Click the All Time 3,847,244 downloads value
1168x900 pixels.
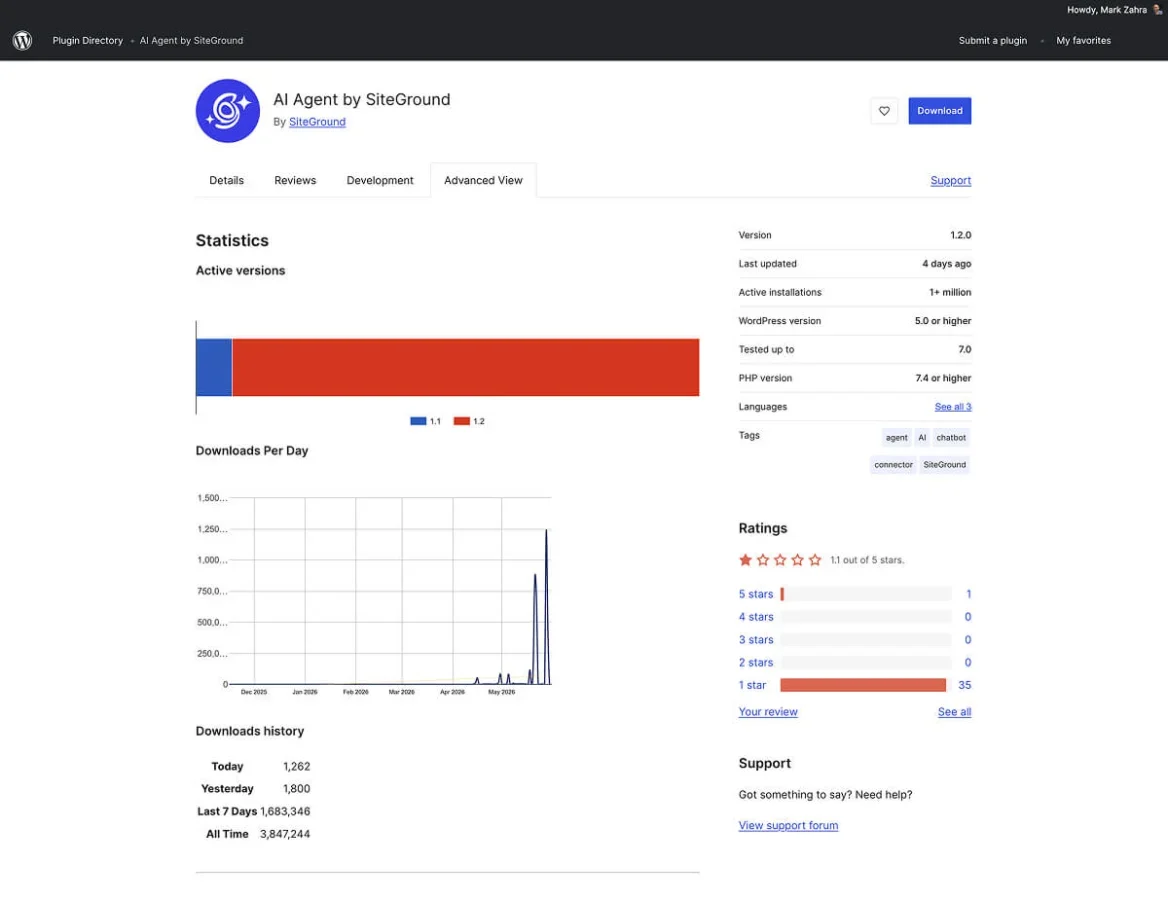click(x=285, y=834)
